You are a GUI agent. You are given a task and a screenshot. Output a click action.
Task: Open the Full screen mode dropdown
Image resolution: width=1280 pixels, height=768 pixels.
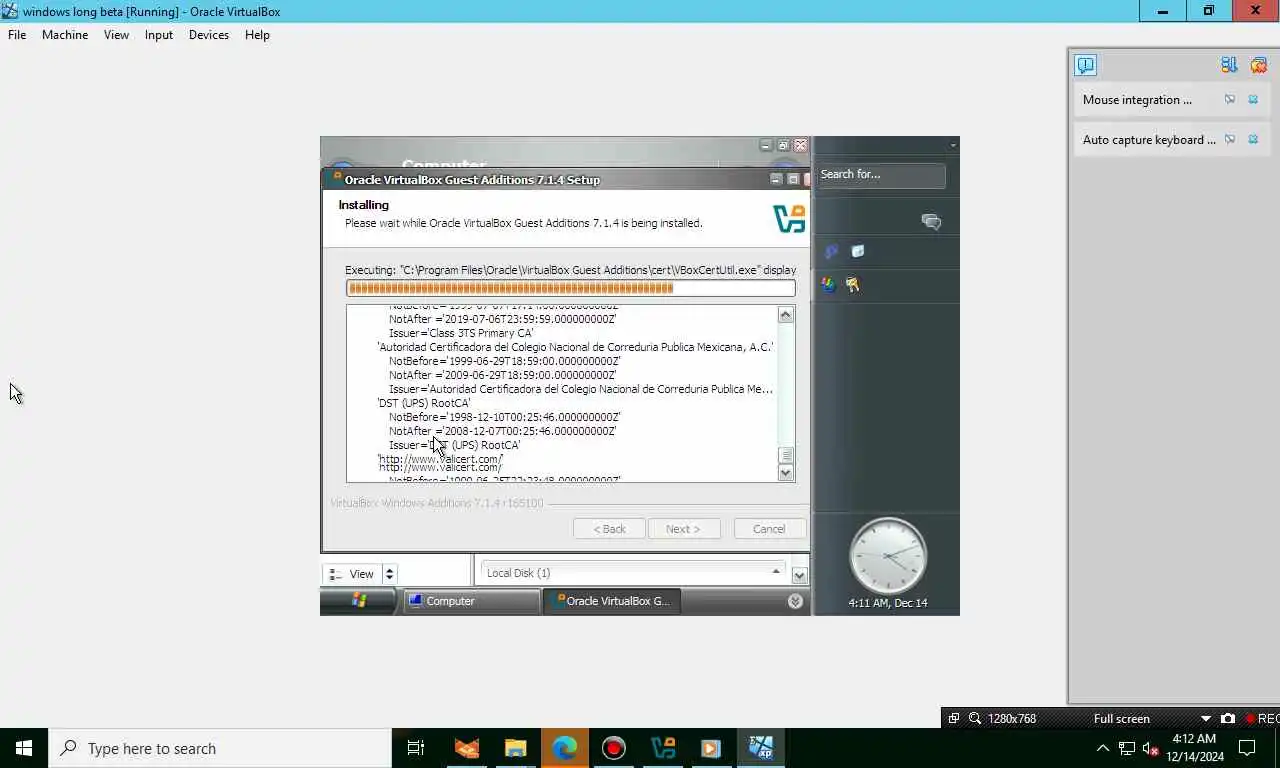(1205, 718)
